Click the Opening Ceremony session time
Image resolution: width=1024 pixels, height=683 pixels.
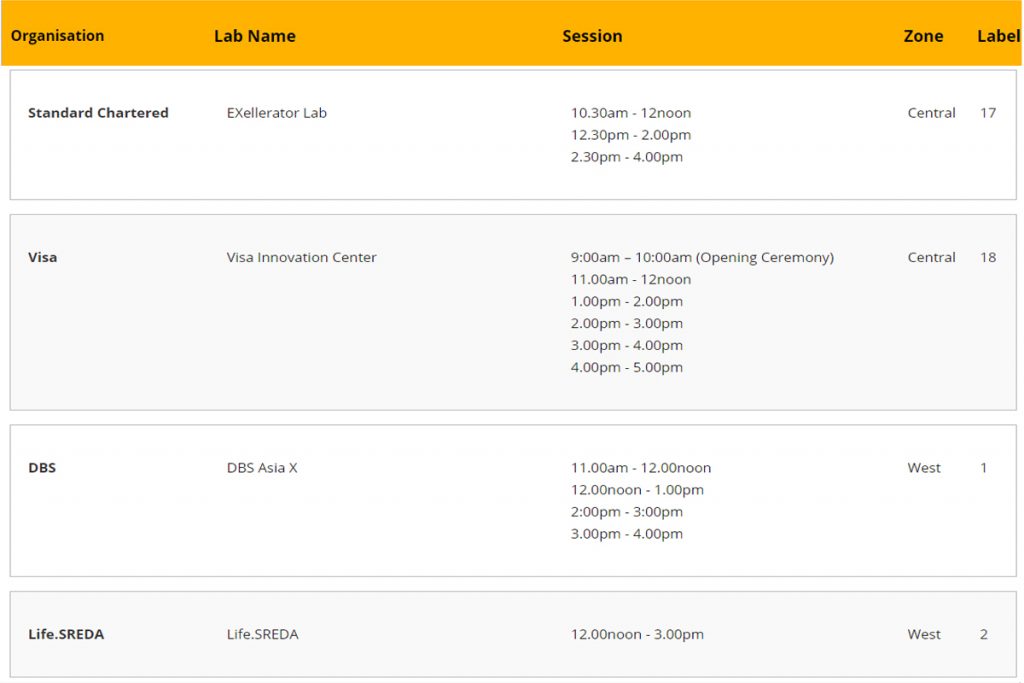coord(703,257)
